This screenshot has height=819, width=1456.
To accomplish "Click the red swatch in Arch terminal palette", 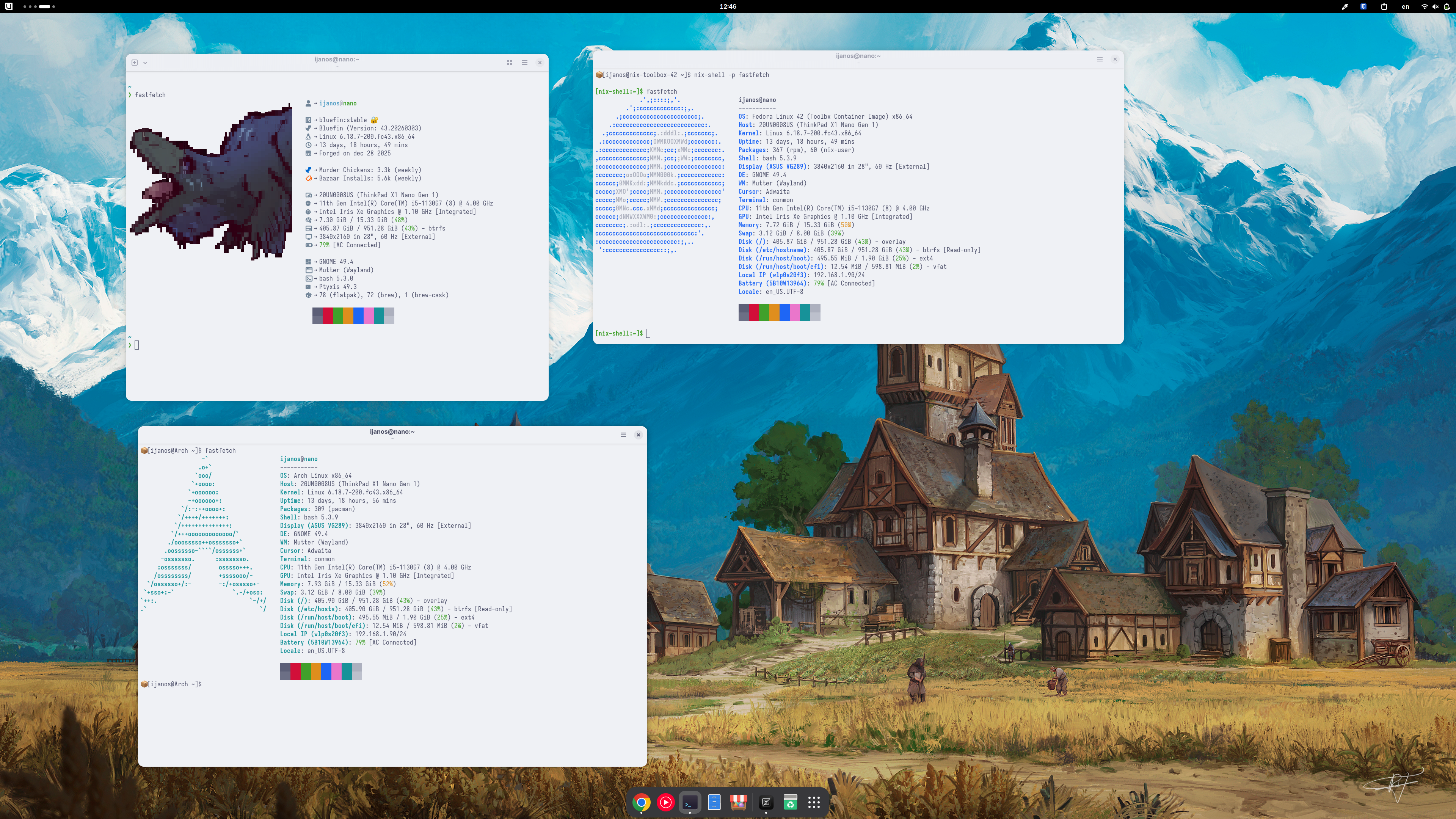I will pos(295,672).
